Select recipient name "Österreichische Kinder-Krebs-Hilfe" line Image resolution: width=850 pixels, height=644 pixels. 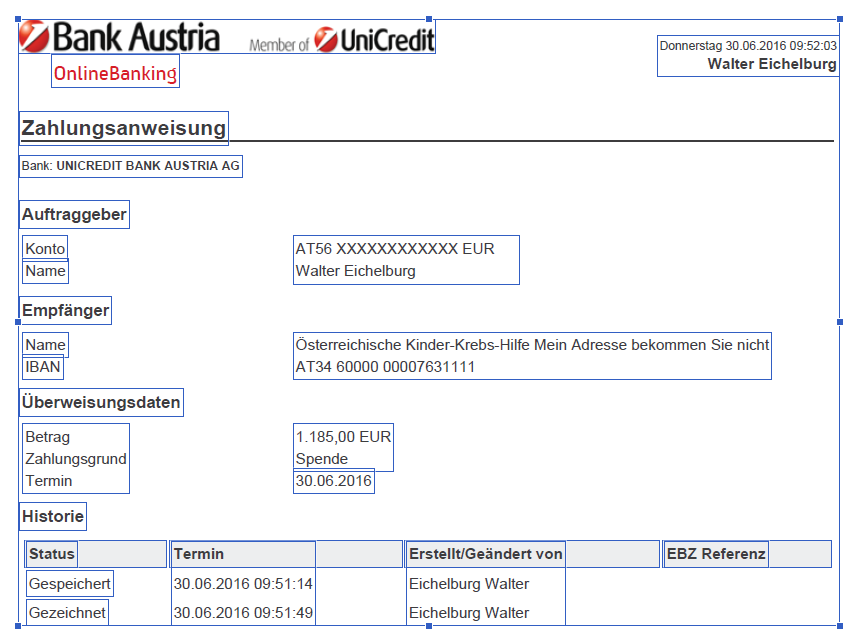click(532, 344)
